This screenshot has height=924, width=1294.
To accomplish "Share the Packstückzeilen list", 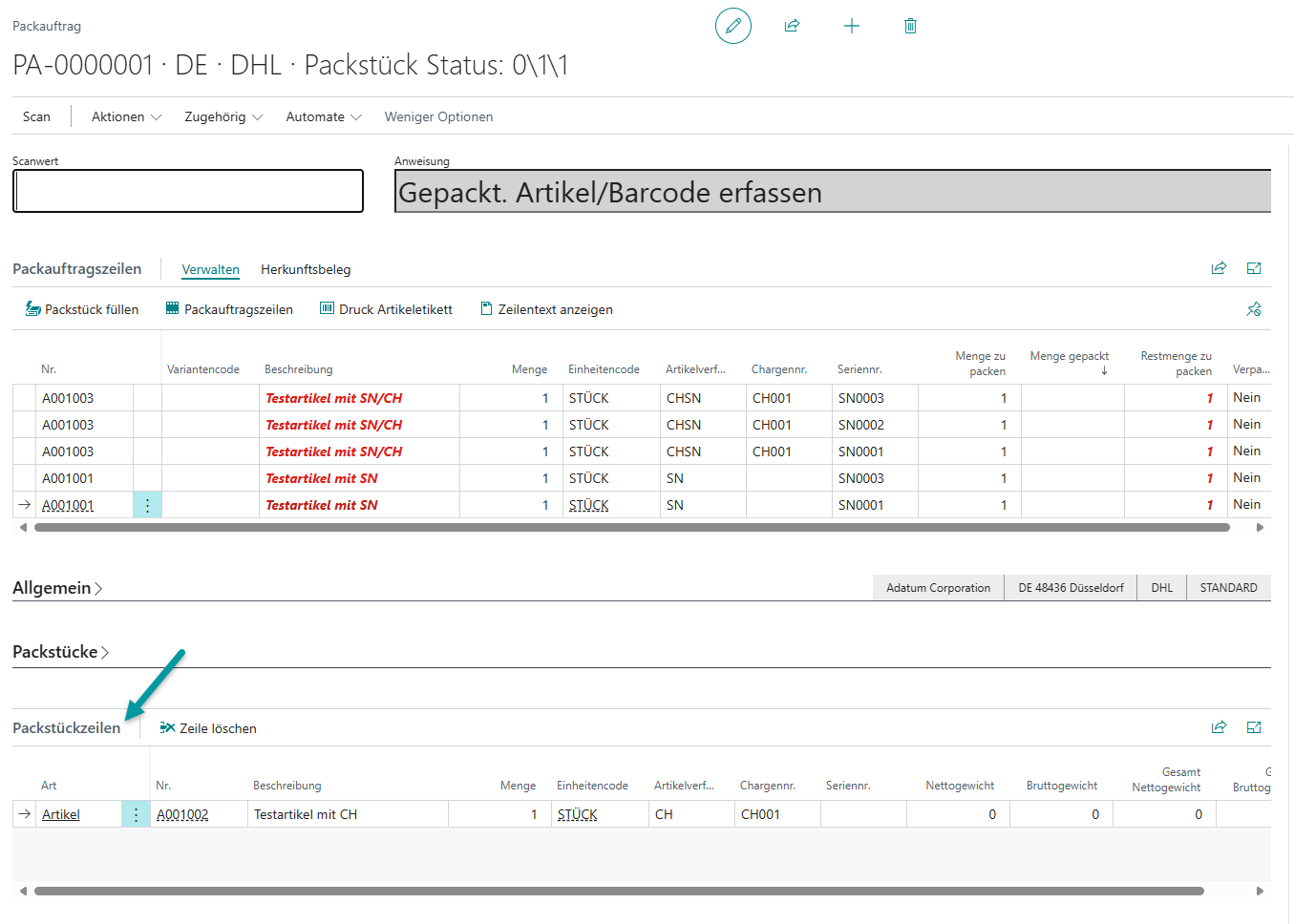I will pos(1219,727).
